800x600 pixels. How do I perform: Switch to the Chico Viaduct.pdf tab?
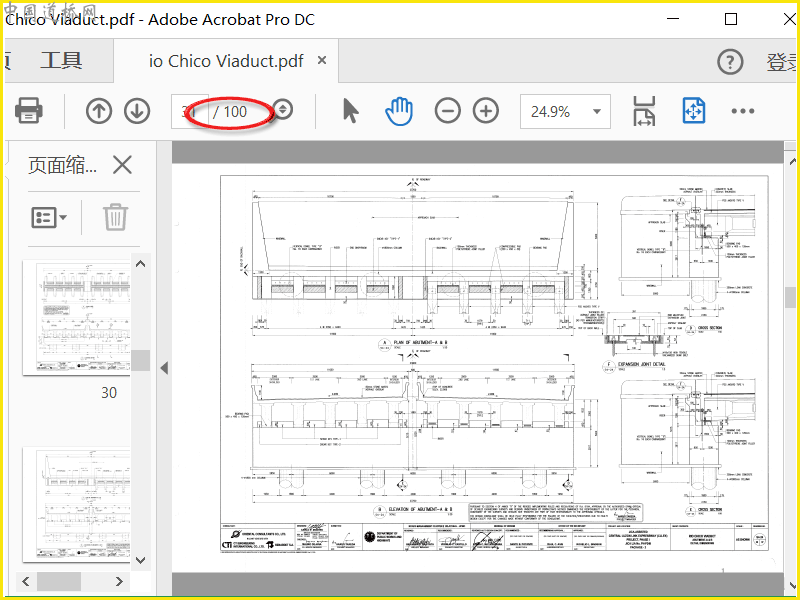(226, 61)
